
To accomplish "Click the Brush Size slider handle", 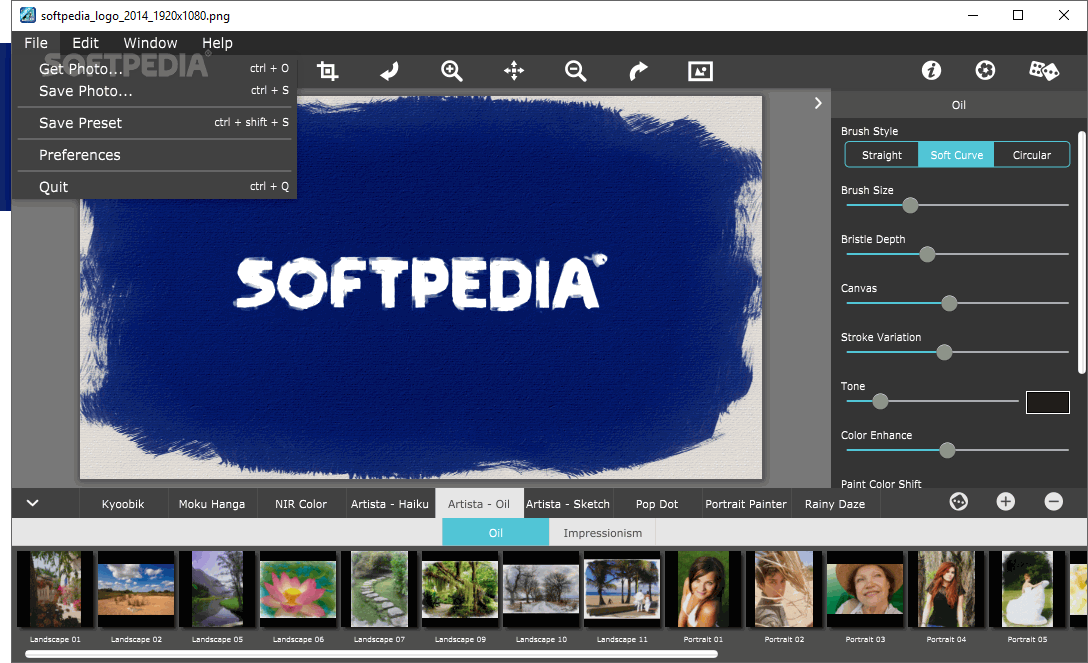I will click(x=910, y=205).
